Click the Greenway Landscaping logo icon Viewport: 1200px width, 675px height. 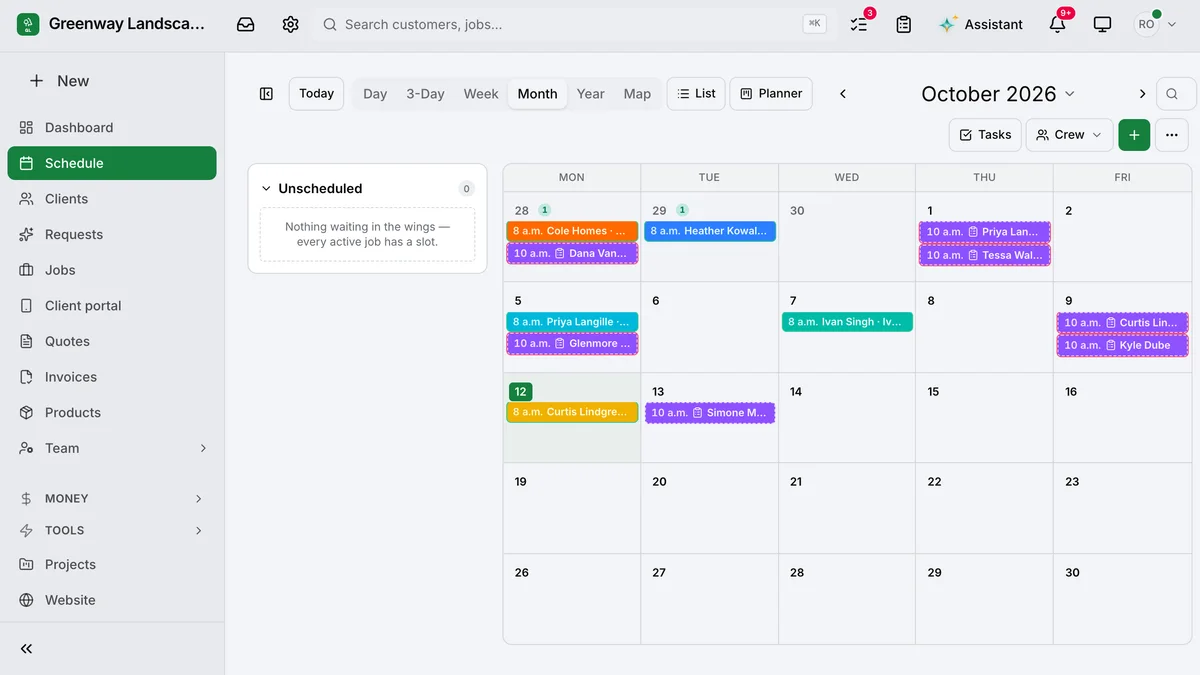(28, 24)
